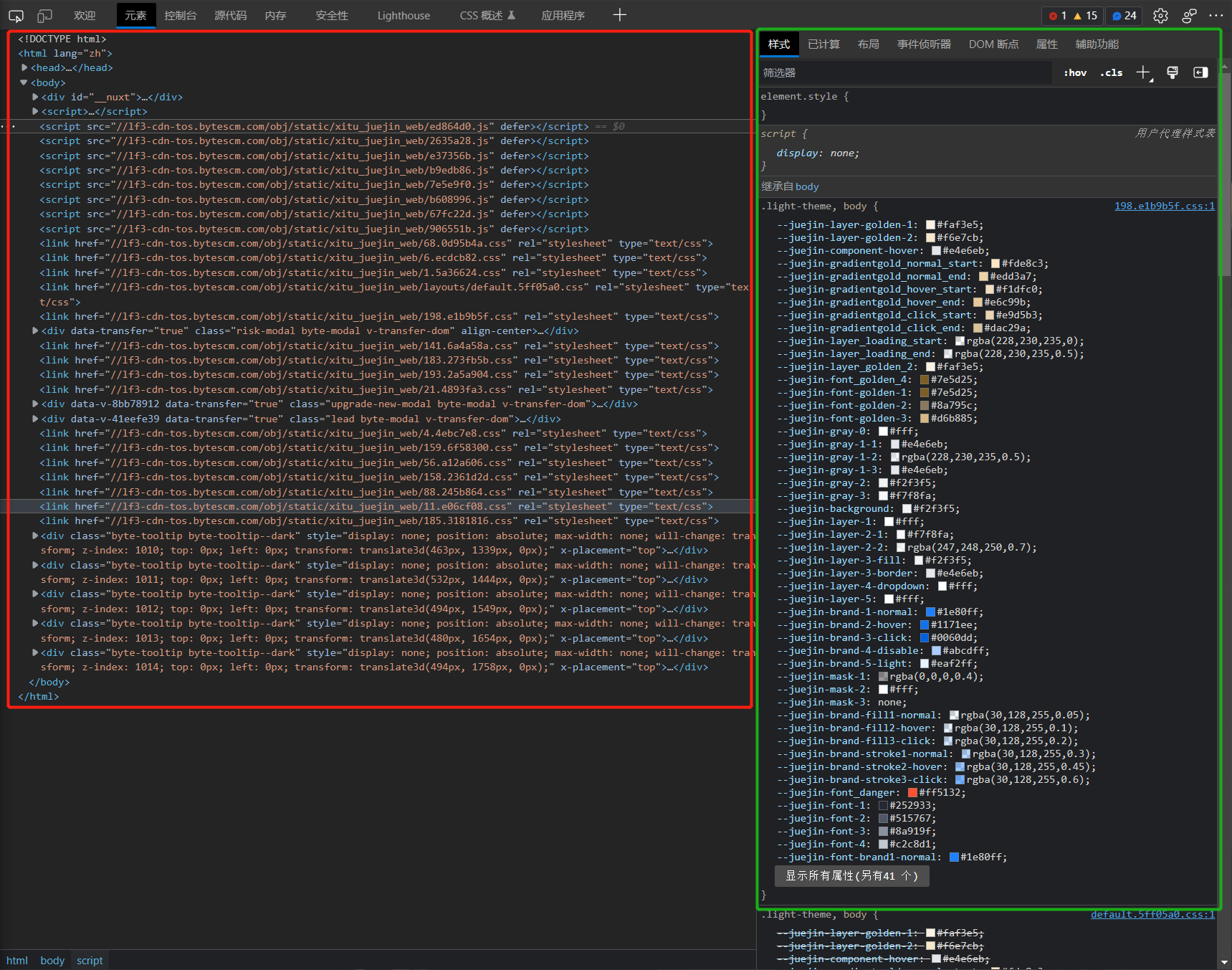1232x970 pixels.
Task: Select html in the breadcrumb bar
Action: pos(17,961)
